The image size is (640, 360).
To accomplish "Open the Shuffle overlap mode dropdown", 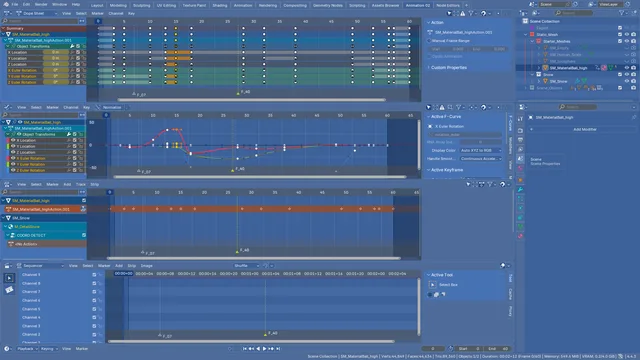I will [247, 266].
